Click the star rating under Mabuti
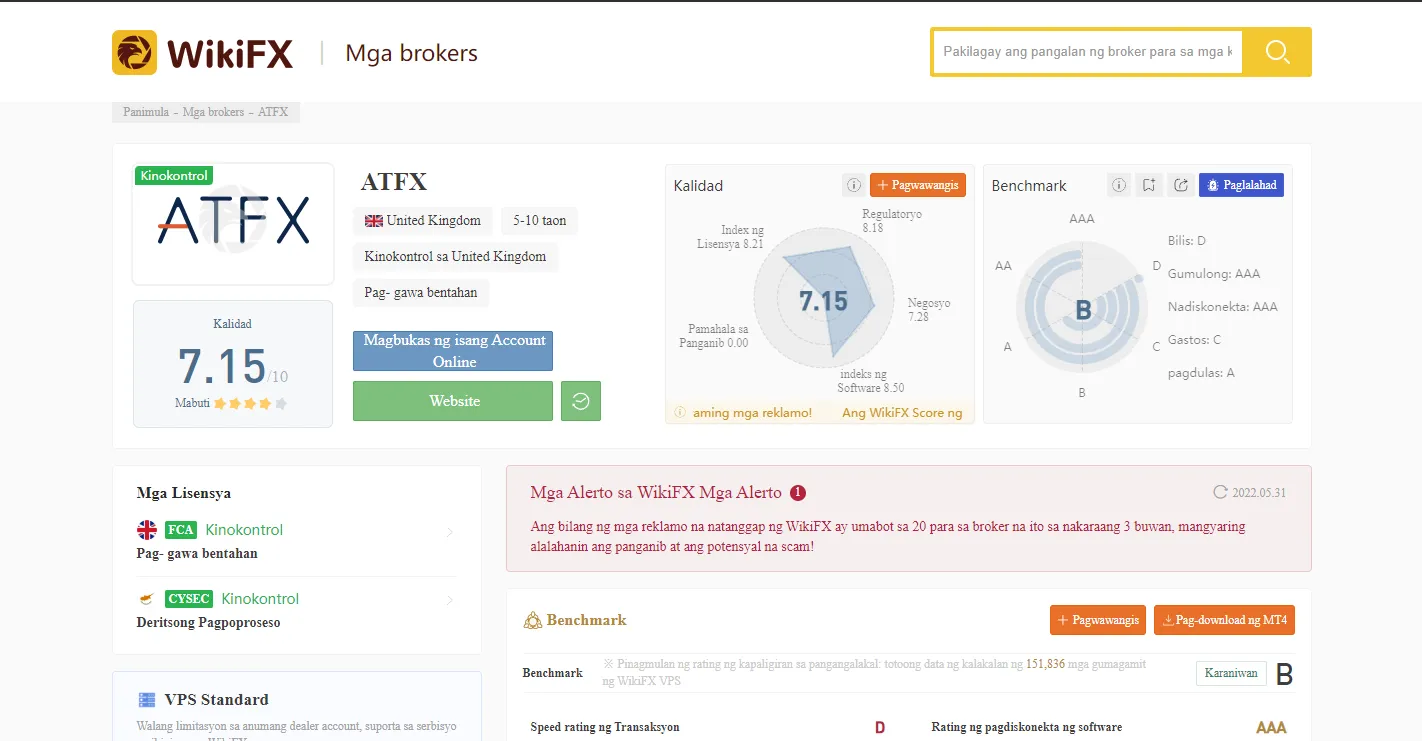 [251, 404]
